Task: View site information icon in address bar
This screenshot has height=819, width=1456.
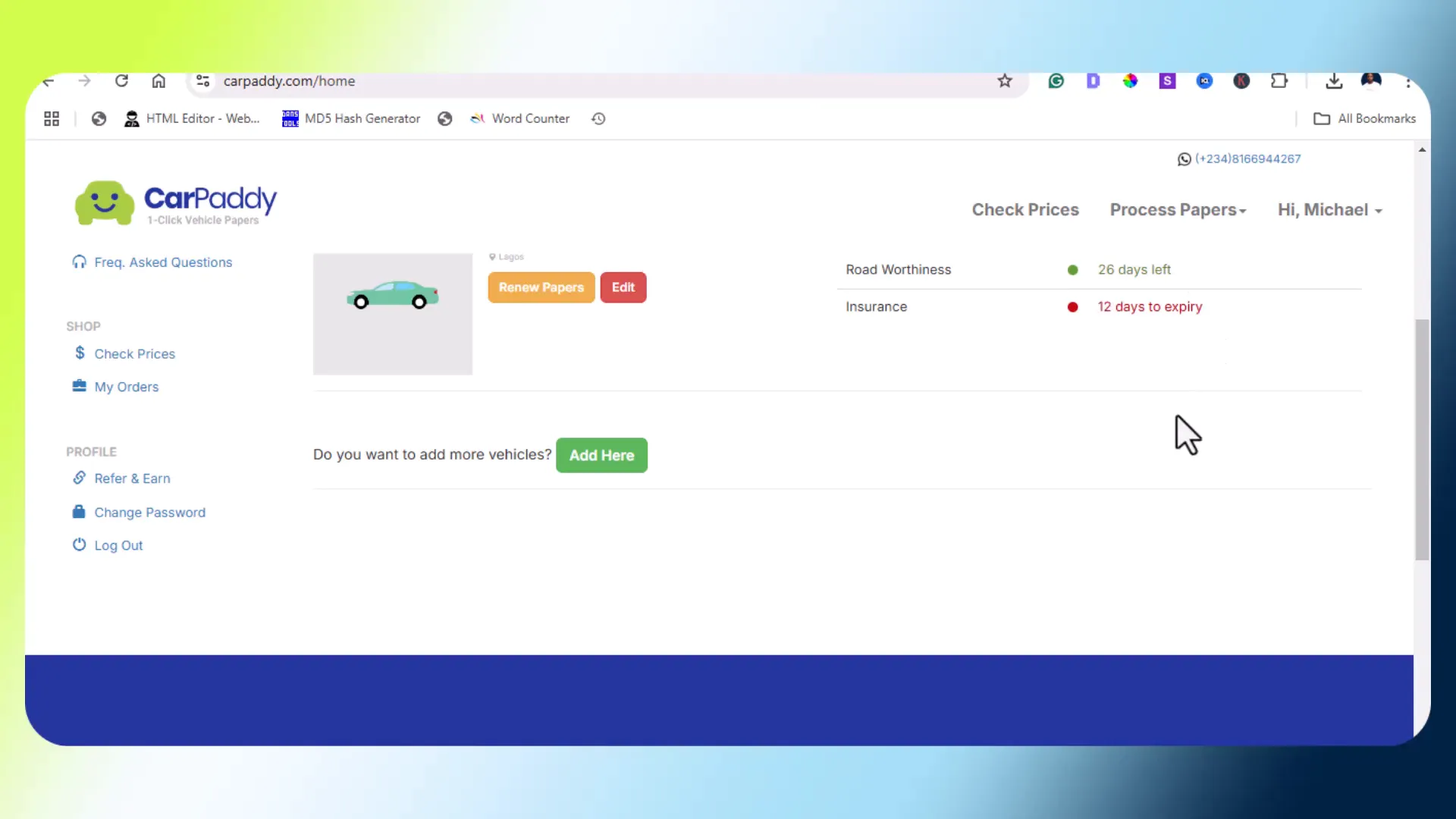Action: click(202, 81)
